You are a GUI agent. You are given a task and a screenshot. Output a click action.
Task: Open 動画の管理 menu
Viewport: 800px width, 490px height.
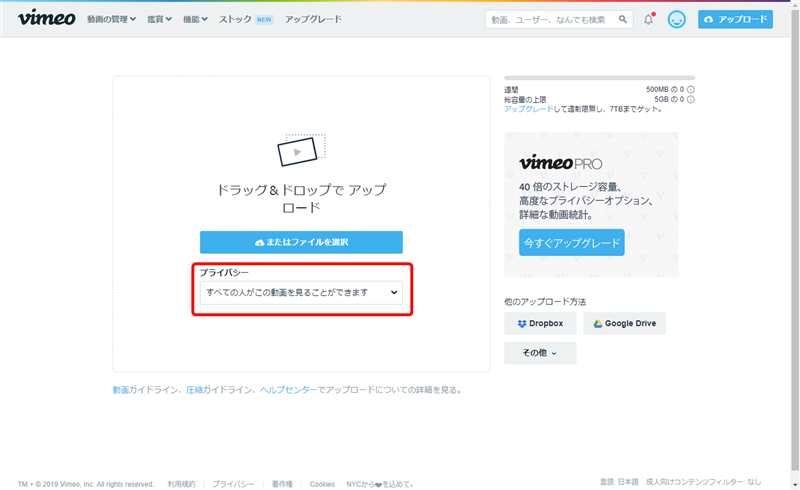tap(111, 19)
